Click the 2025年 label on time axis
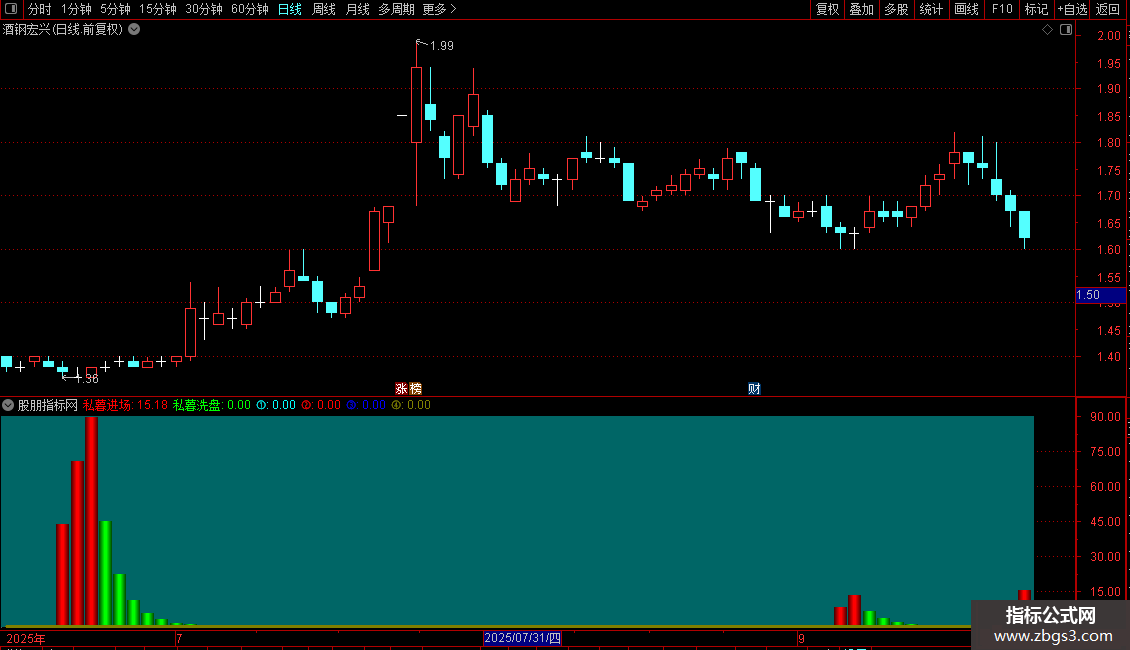The image size is (1130, 650). pyautogui.click(x=26, y=638)
